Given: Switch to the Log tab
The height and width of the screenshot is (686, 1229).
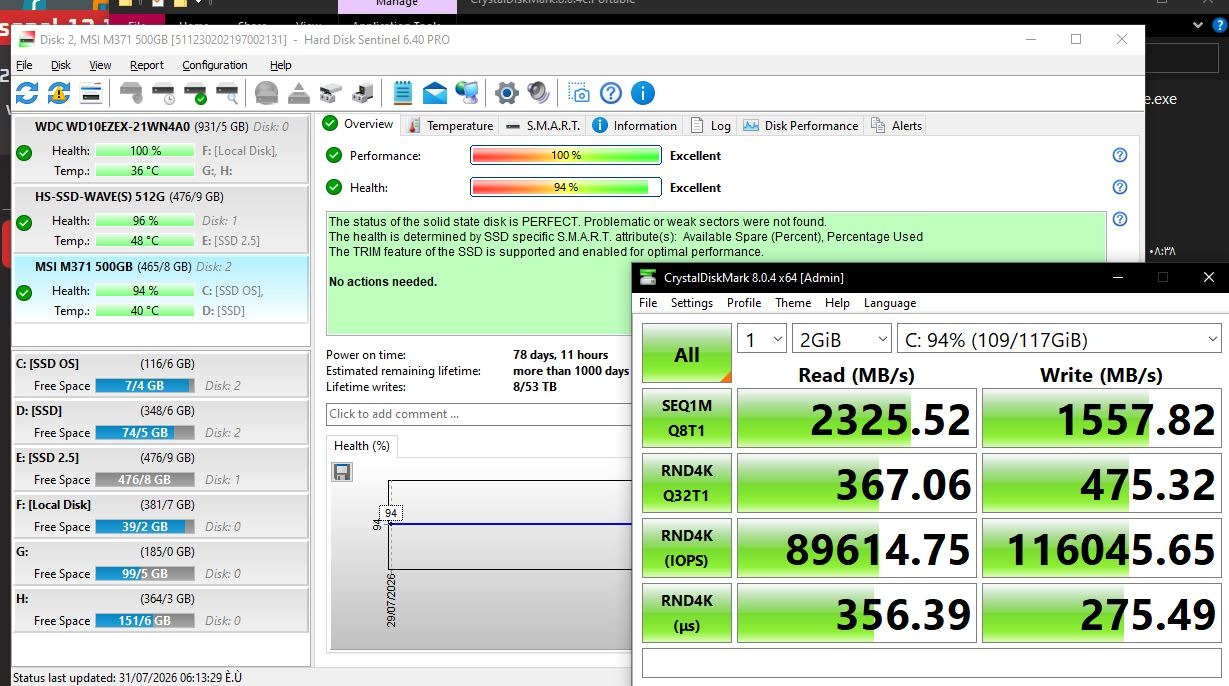Looking at the screenshot, I should 711,125.
